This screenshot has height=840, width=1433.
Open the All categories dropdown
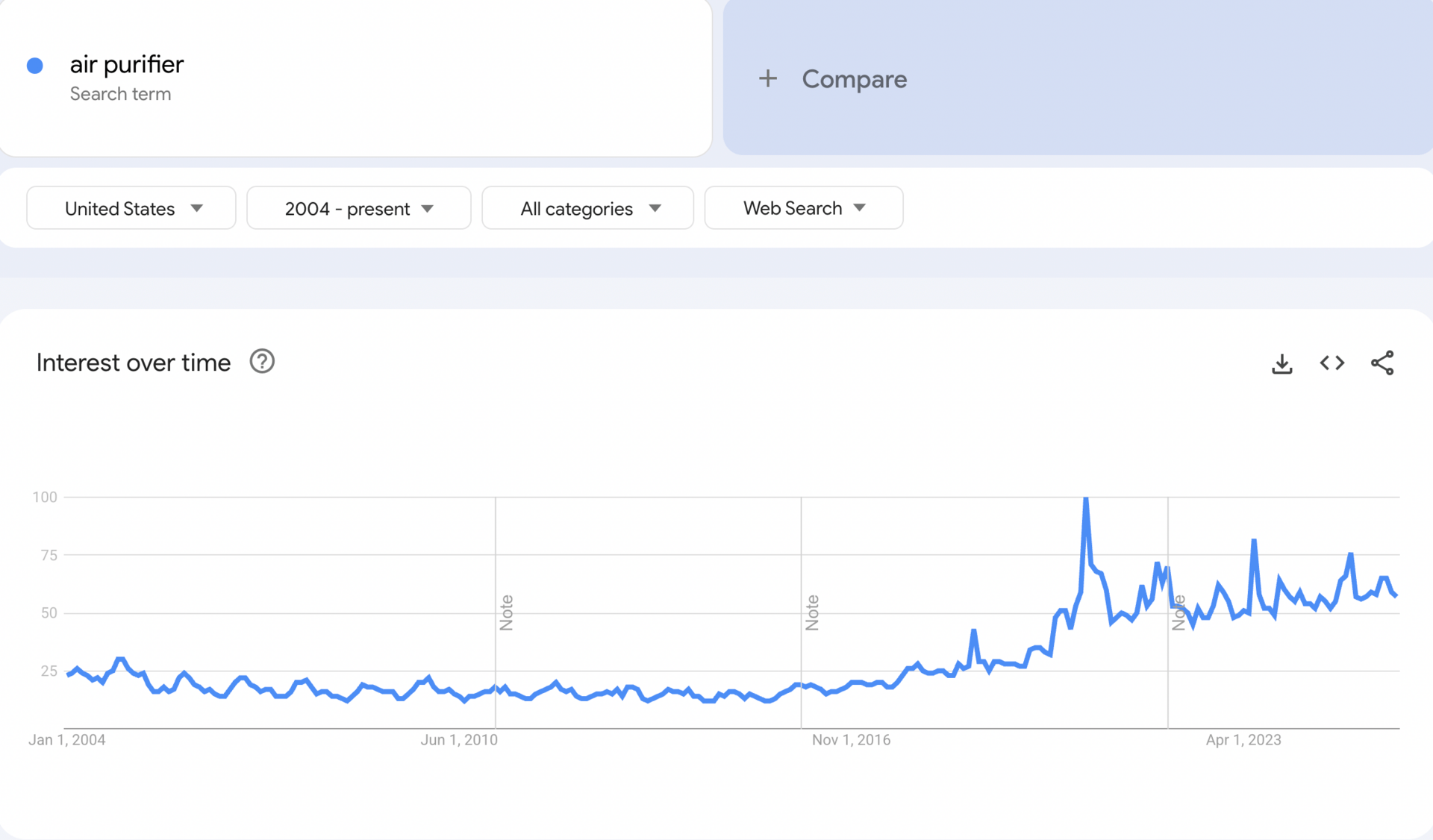[587, 208]
